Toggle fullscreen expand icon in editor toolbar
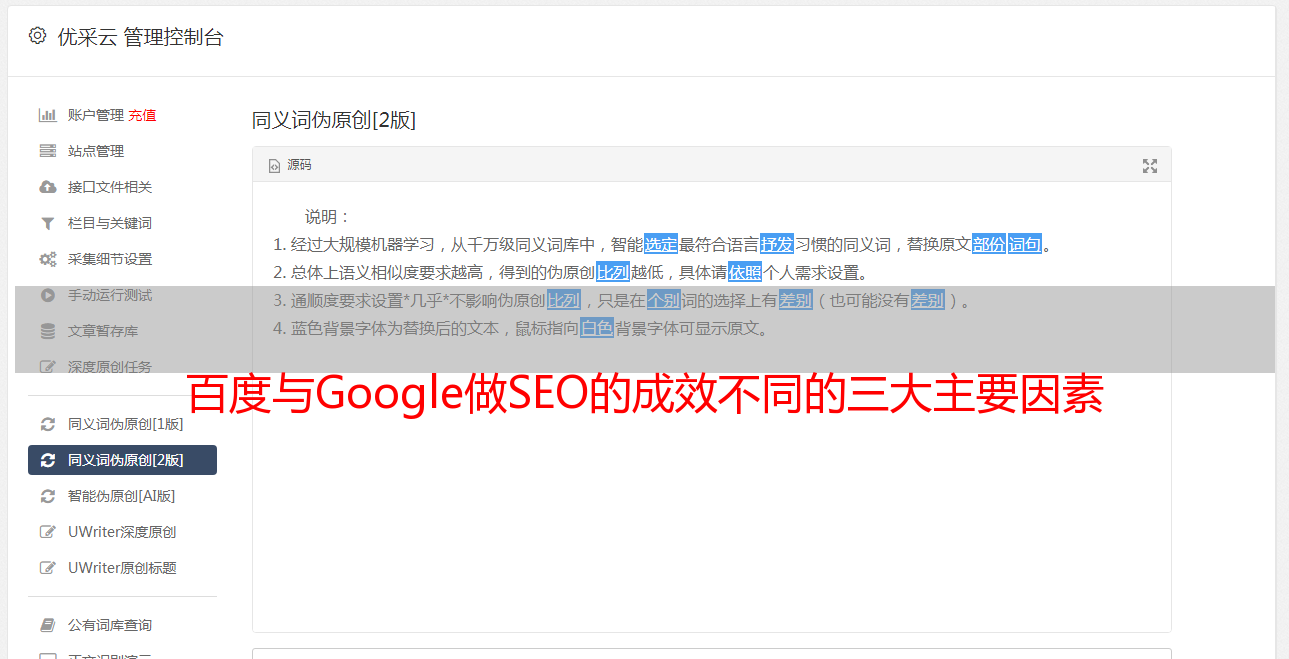 point(1150,166)
